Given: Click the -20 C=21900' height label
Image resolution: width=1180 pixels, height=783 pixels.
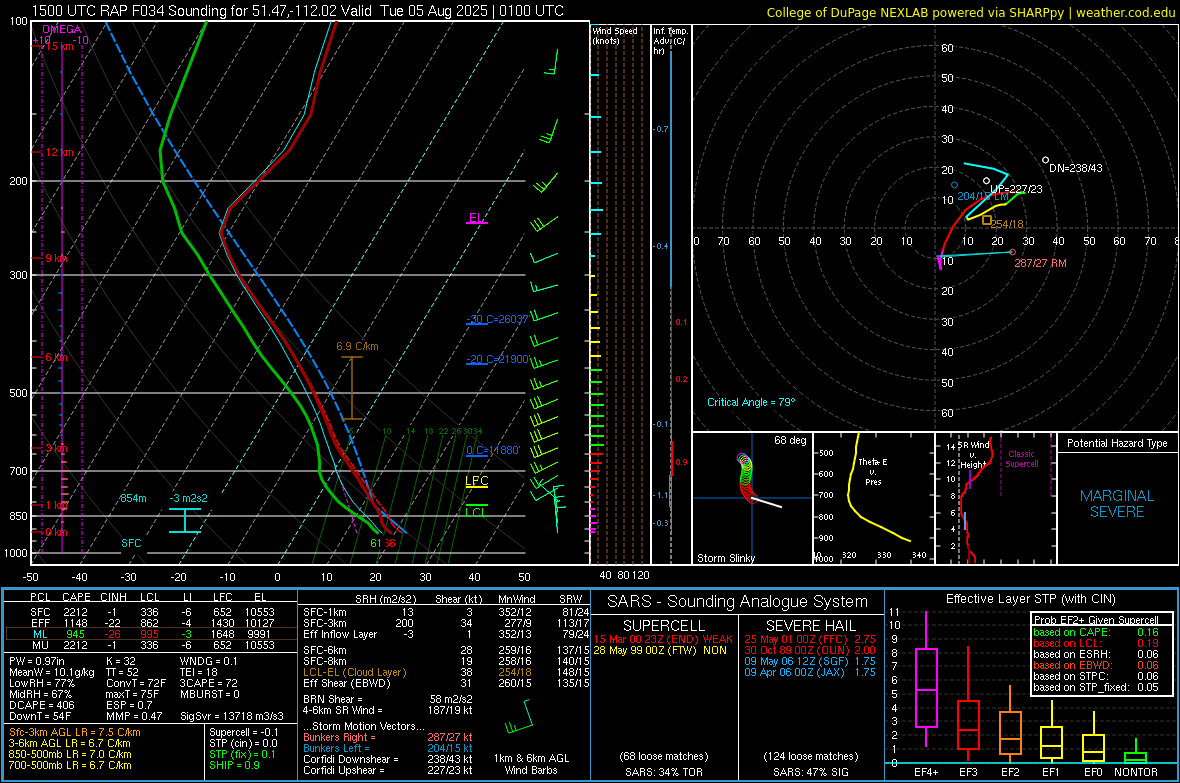Looking at the screenshot, I should (x=497, y=359).
